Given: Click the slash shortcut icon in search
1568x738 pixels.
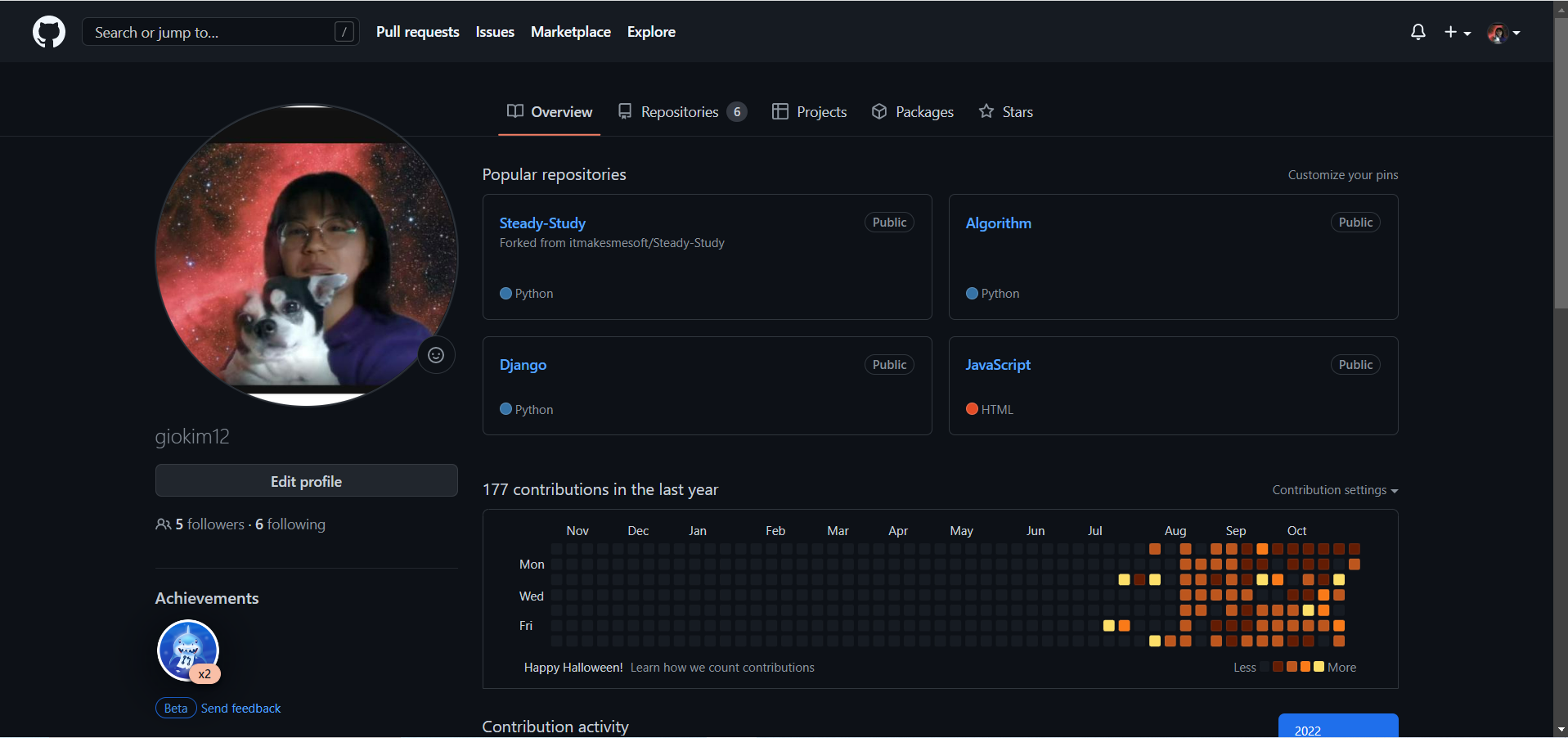Looking at the screenshot, I should (344, 32).
